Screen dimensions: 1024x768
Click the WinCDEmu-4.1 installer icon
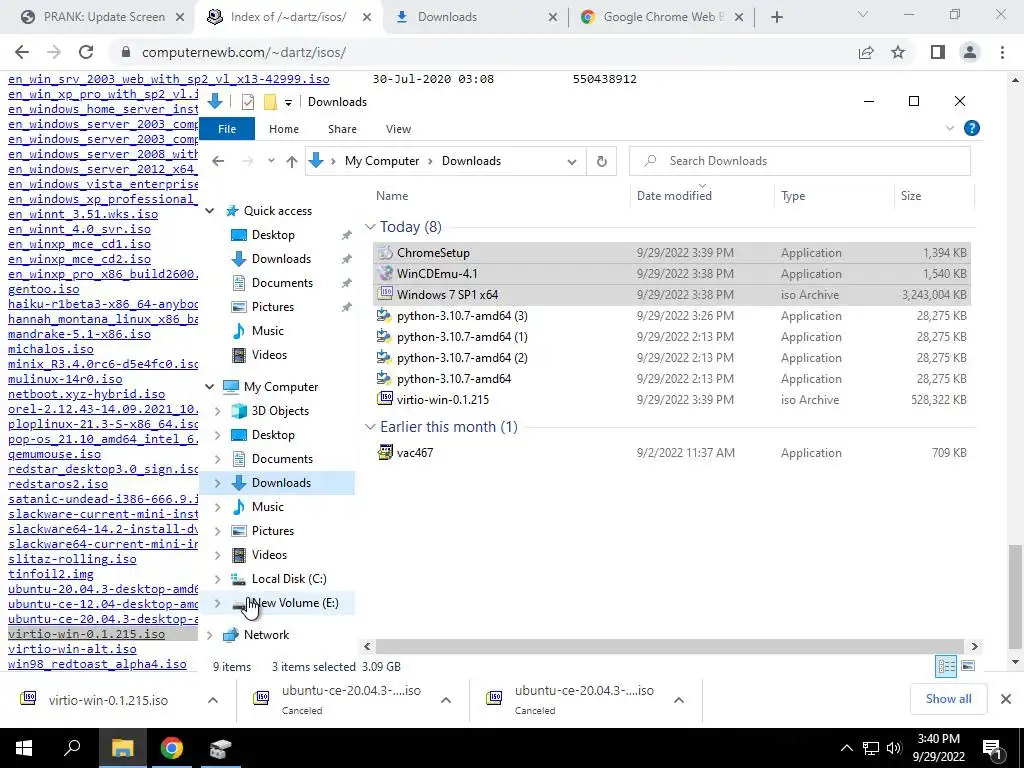tap(385, 274)
